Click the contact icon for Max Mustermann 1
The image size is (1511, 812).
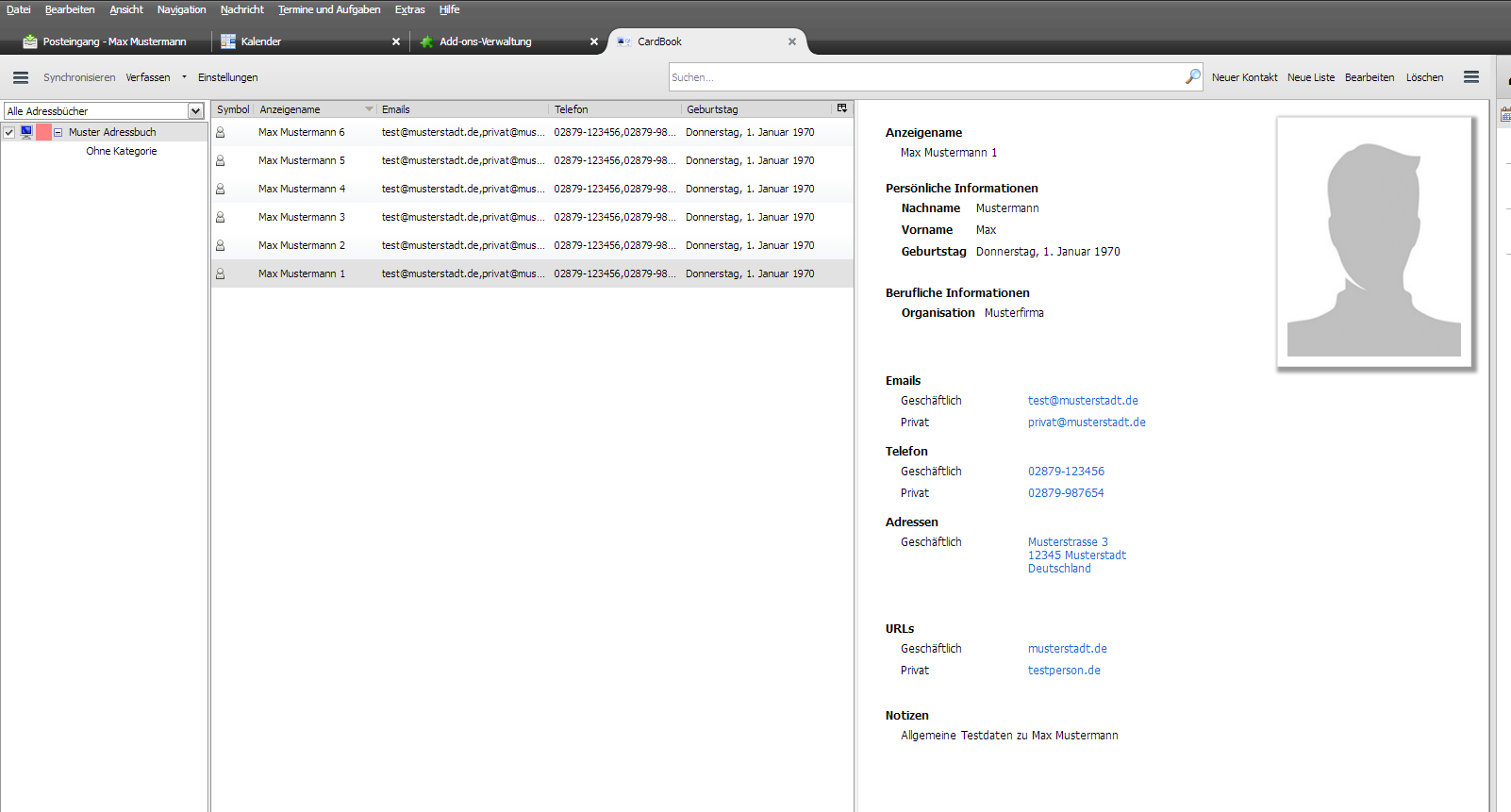pyautogui.click(x=221, y=273)
